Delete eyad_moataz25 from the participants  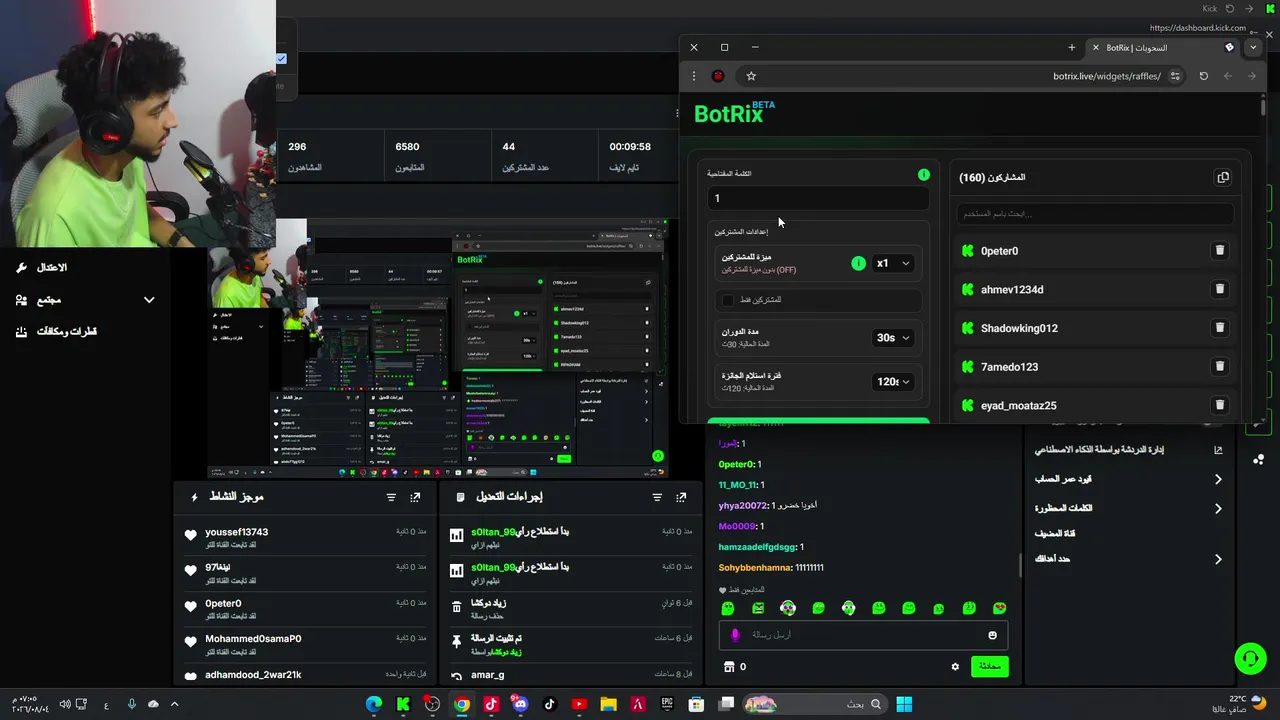pyautogui.click(x=1220, y=405)
